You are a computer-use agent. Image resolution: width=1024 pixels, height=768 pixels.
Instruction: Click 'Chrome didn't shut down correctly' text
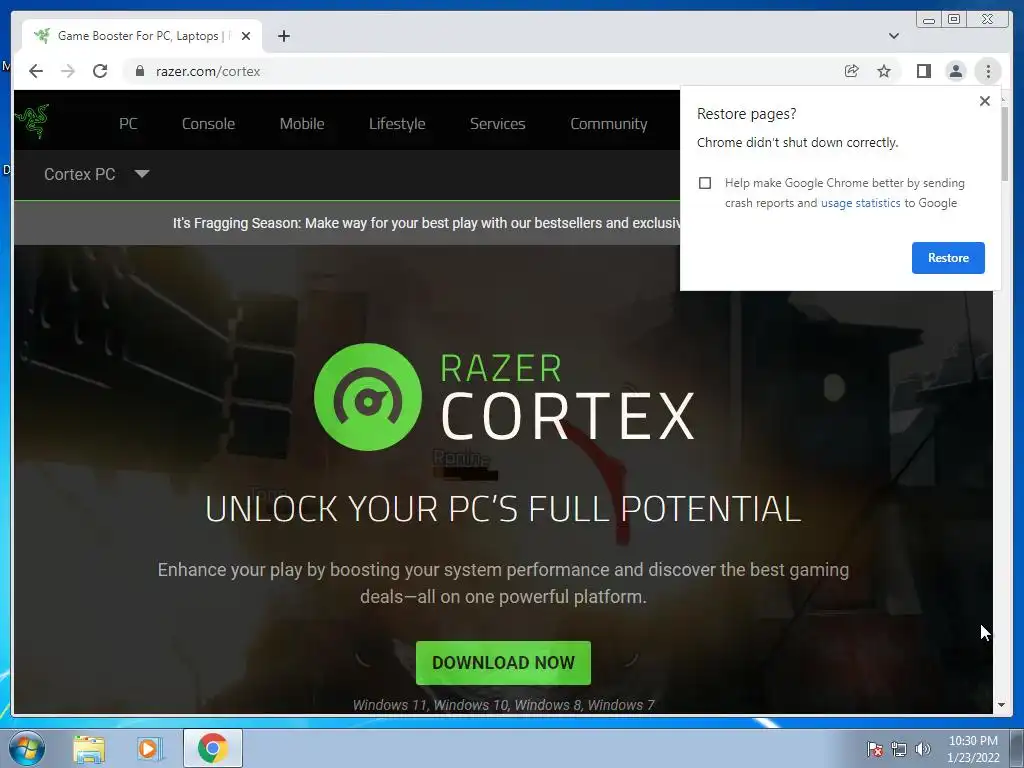pos(797,142)
